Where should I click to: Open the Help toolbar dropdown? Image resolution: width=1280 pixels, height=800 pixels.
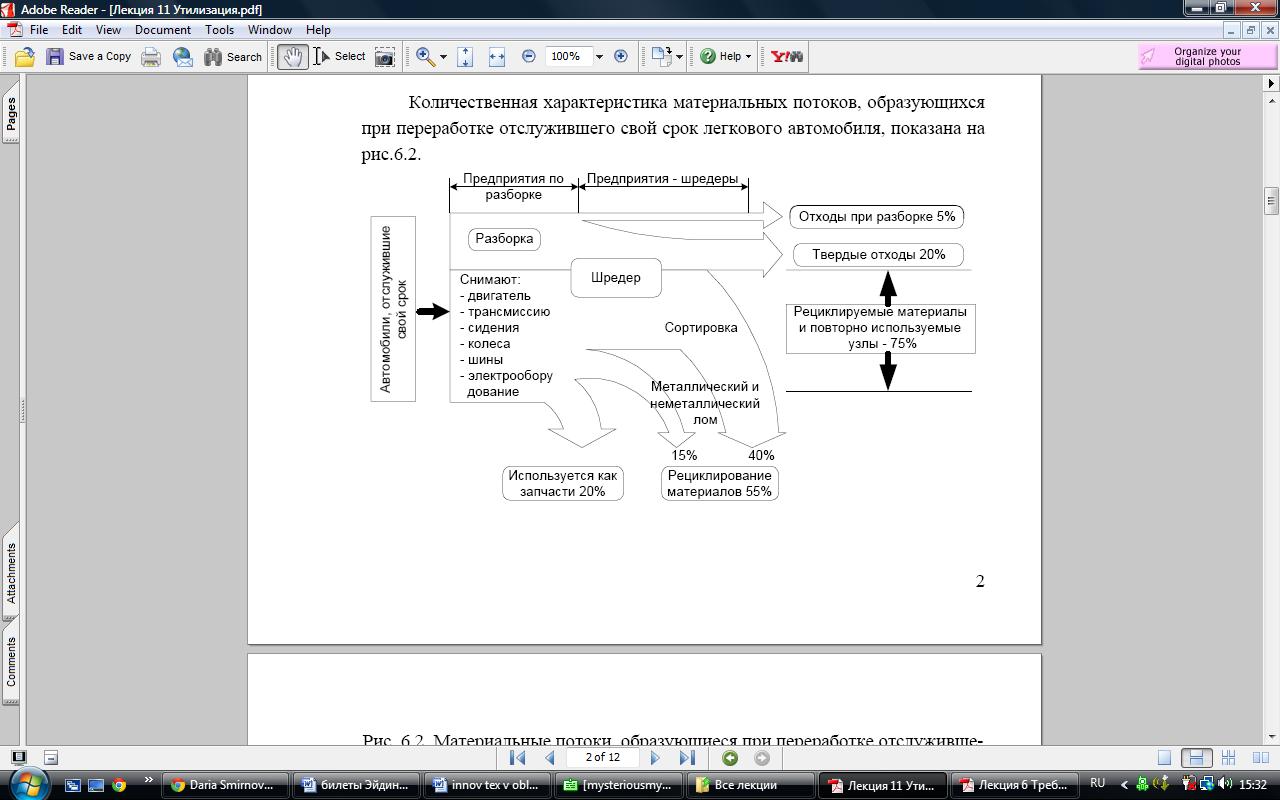click(x=726, y=57)
